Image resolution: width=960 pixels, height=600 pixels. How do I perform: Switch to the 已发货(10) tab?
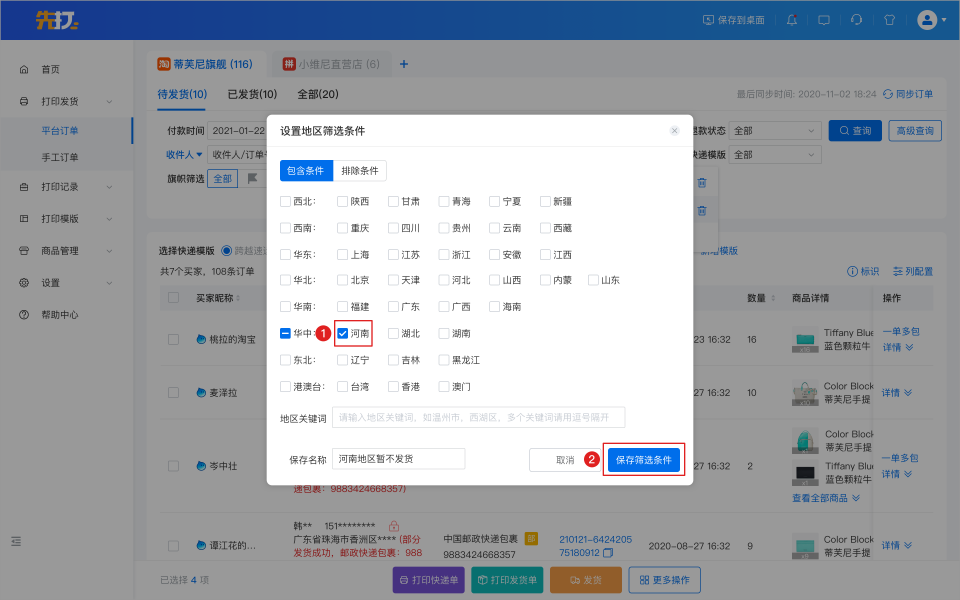pos(252,94)
